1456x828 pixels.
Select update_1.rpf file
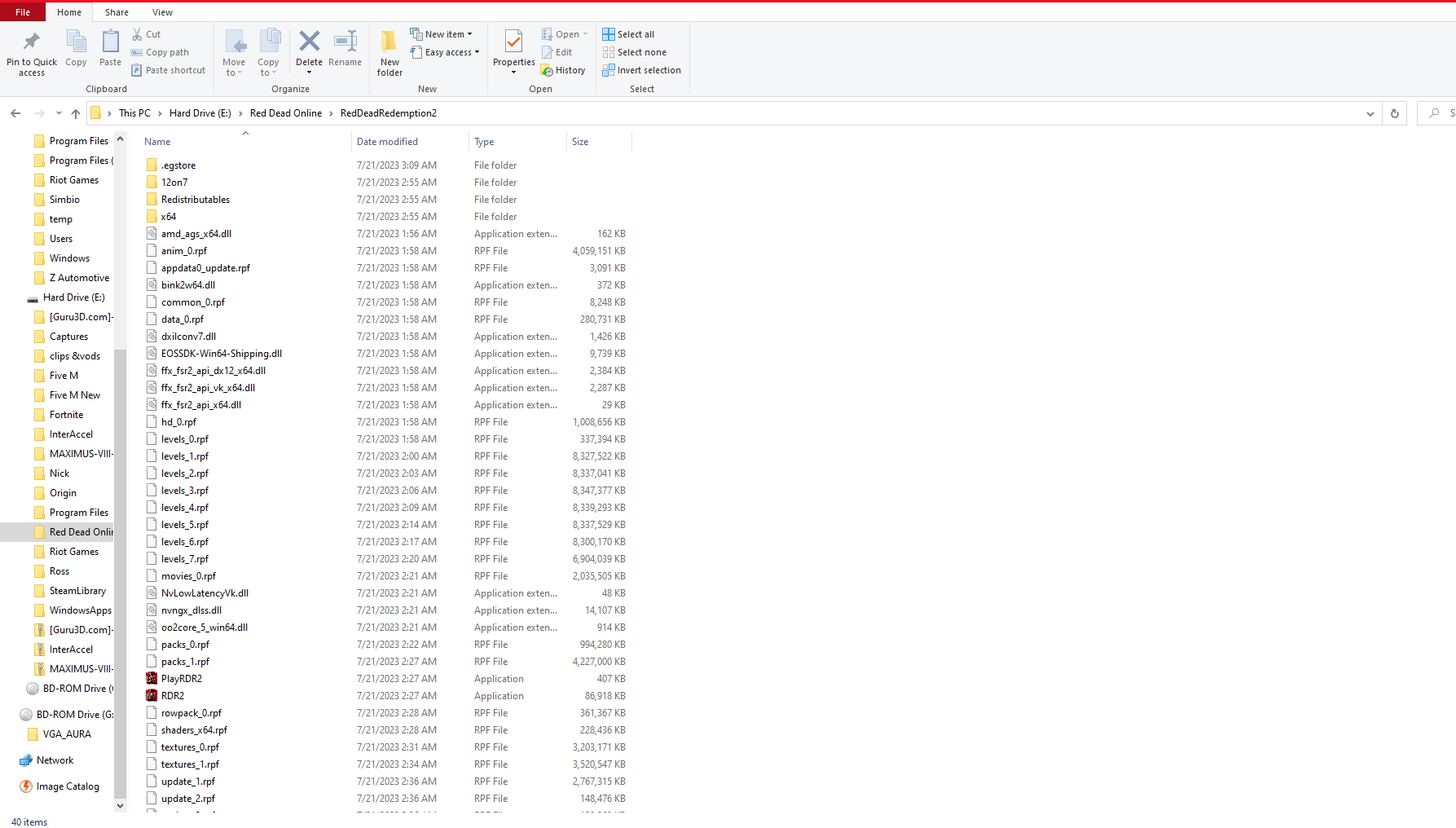(x=188, y=782)
